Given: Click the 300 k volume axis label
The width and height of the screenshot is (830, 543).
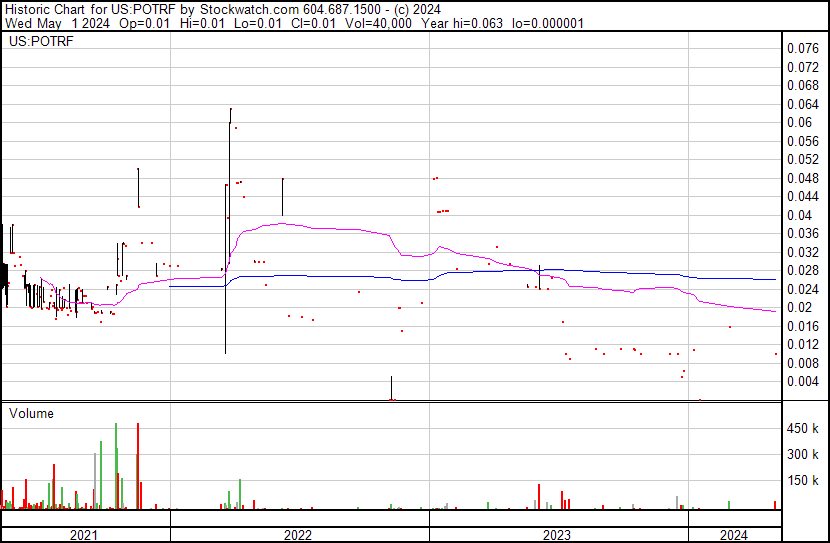Looking at the screenshot, I should click(x=803, y=455).
